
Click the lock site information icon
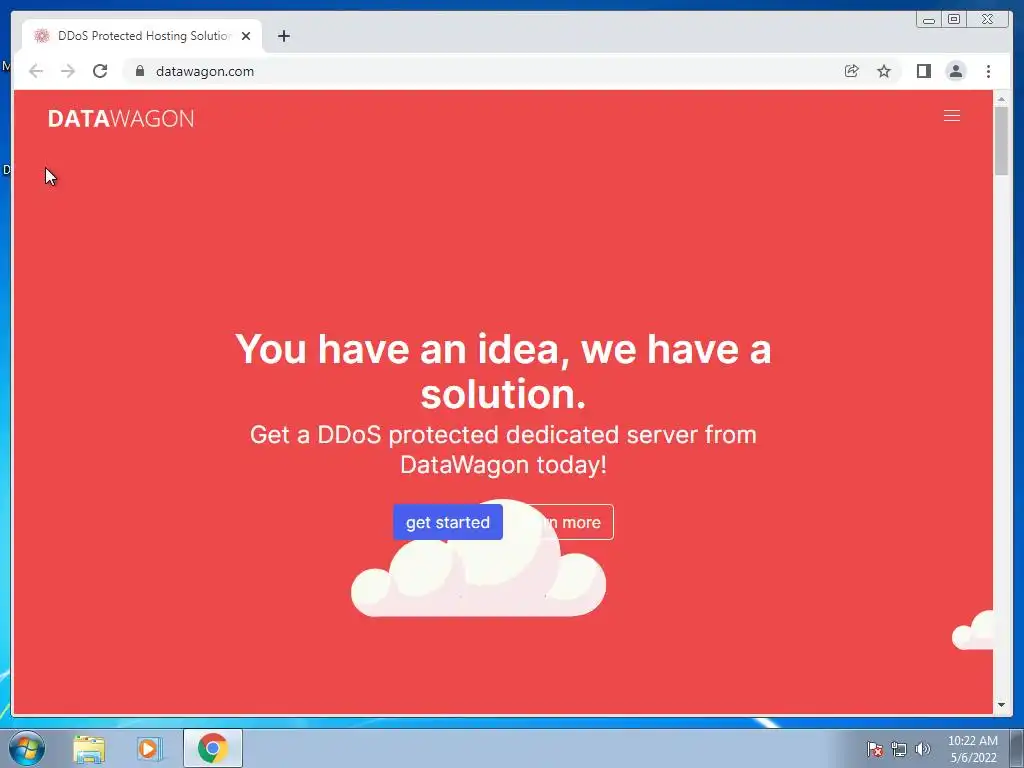(139, 71)
